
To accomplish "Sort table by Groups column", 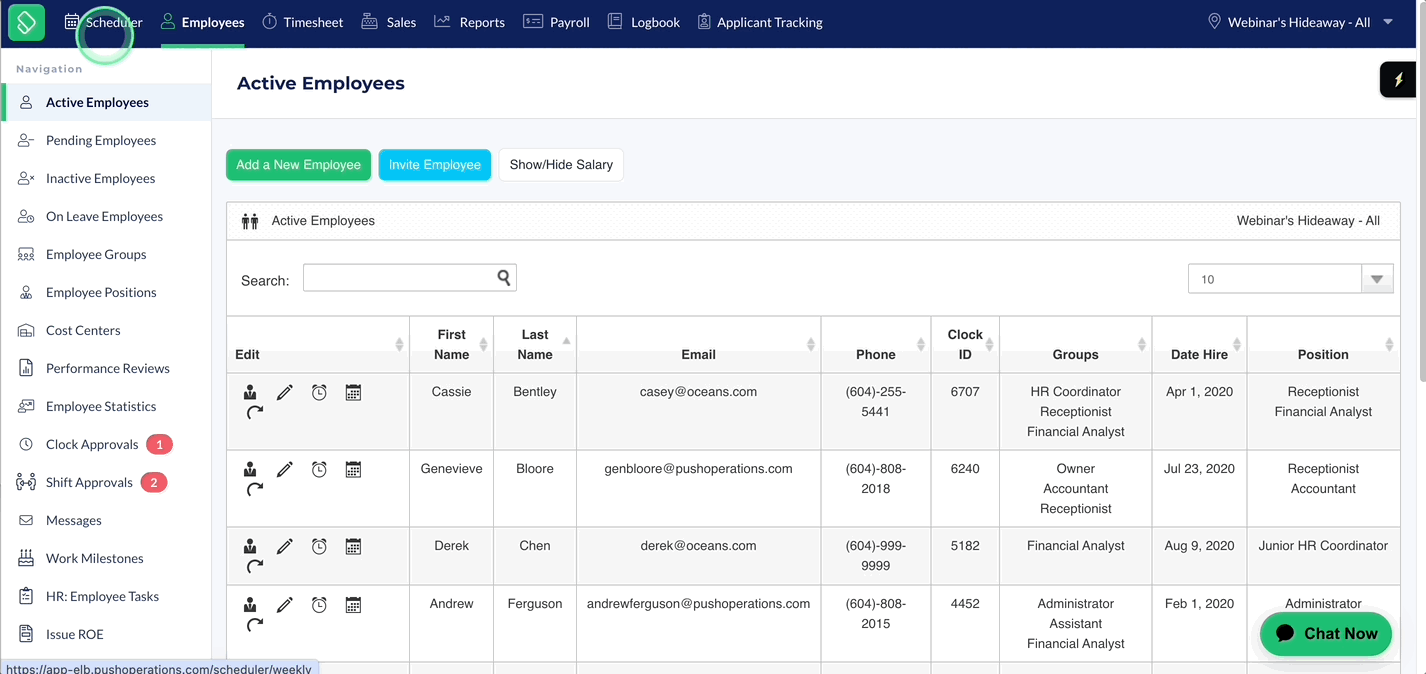I will point(1076,344).
